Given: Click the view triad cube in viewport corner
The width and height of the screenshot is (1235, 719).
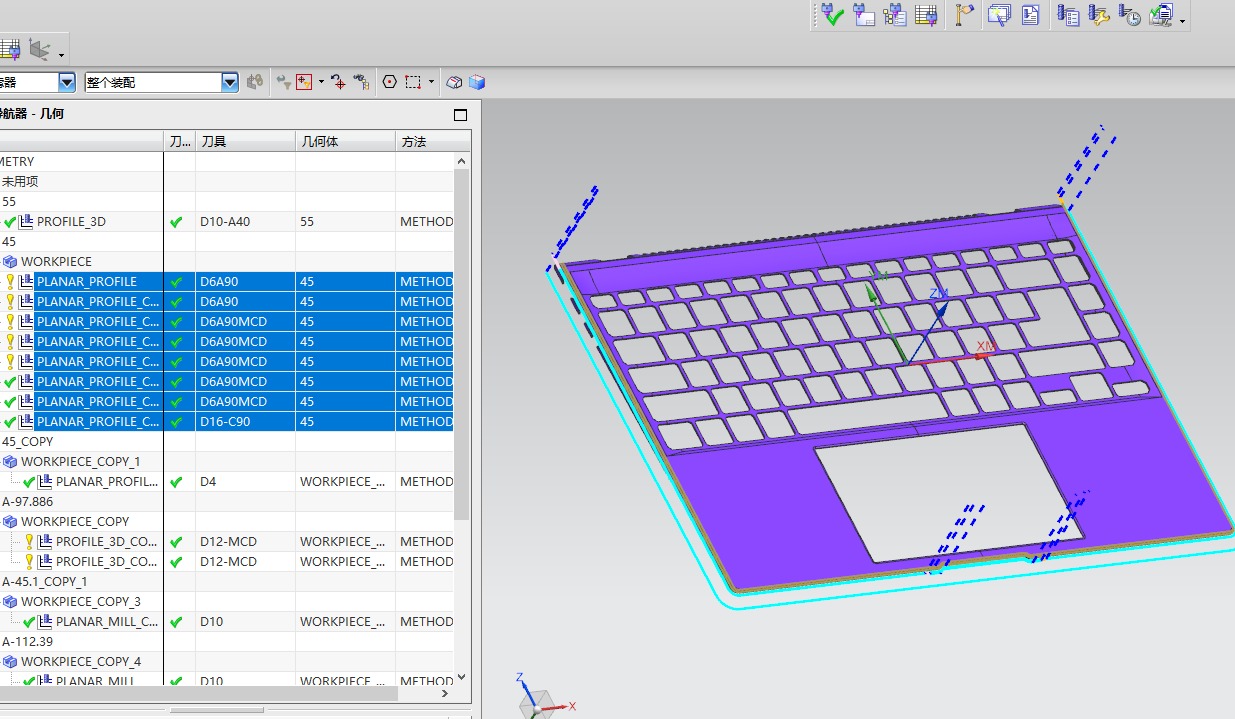Looking at the screenshot, I should point(540,704).
